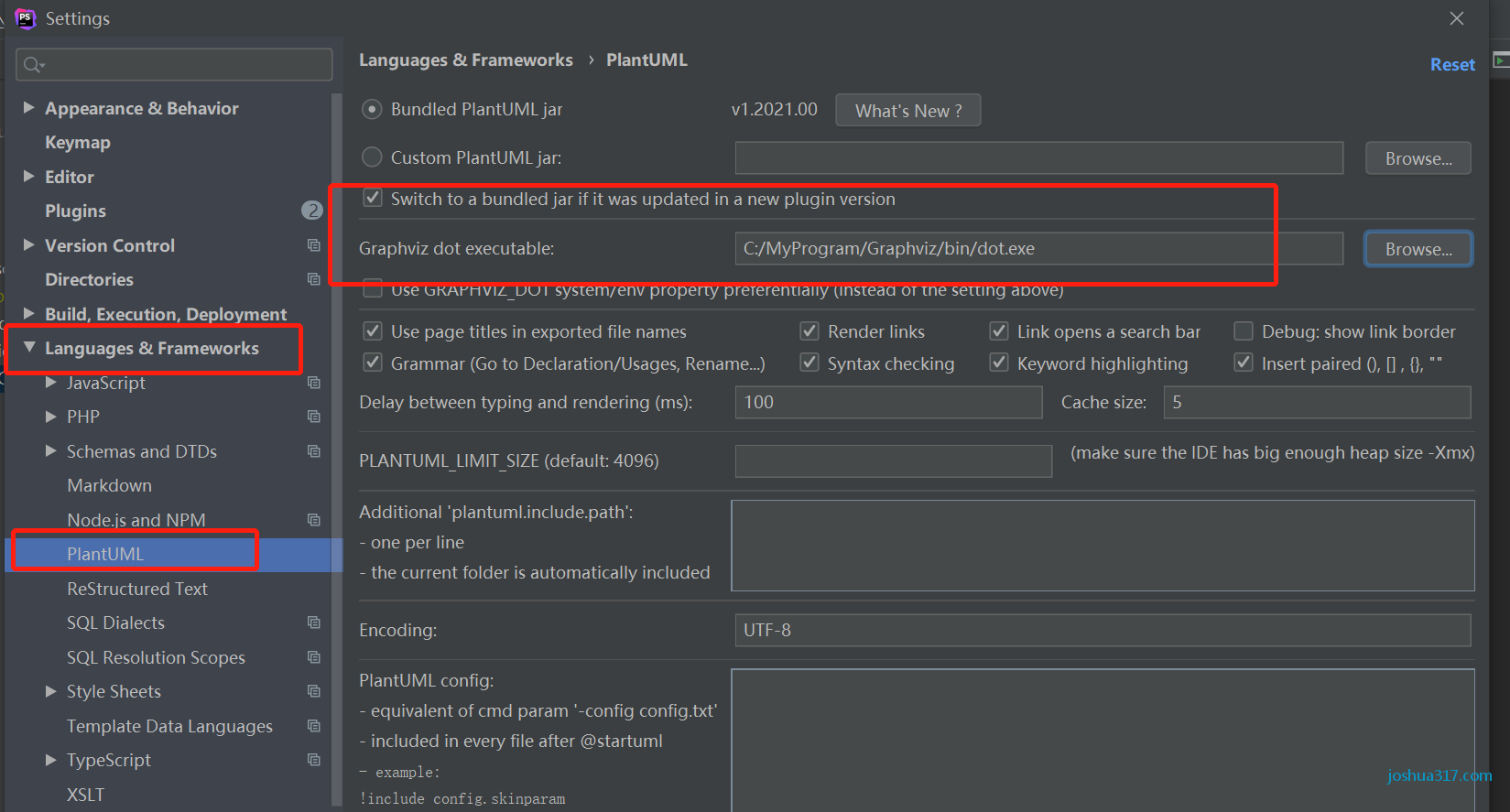
Task: Open the XSLT settings page
Action: point(85,795)
